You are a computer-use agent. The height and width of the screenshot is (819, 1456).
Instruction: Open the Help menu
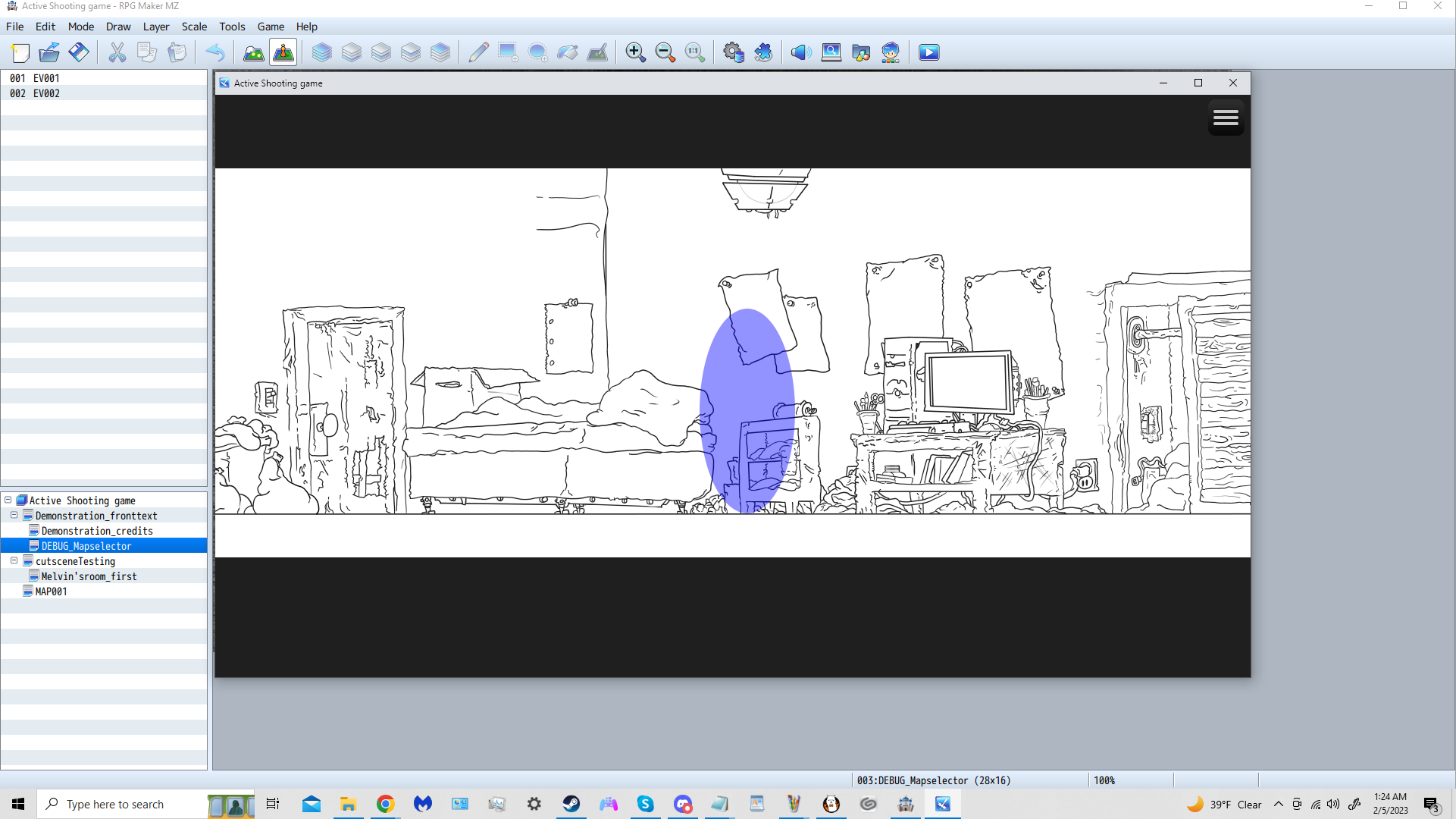point(307,27)
